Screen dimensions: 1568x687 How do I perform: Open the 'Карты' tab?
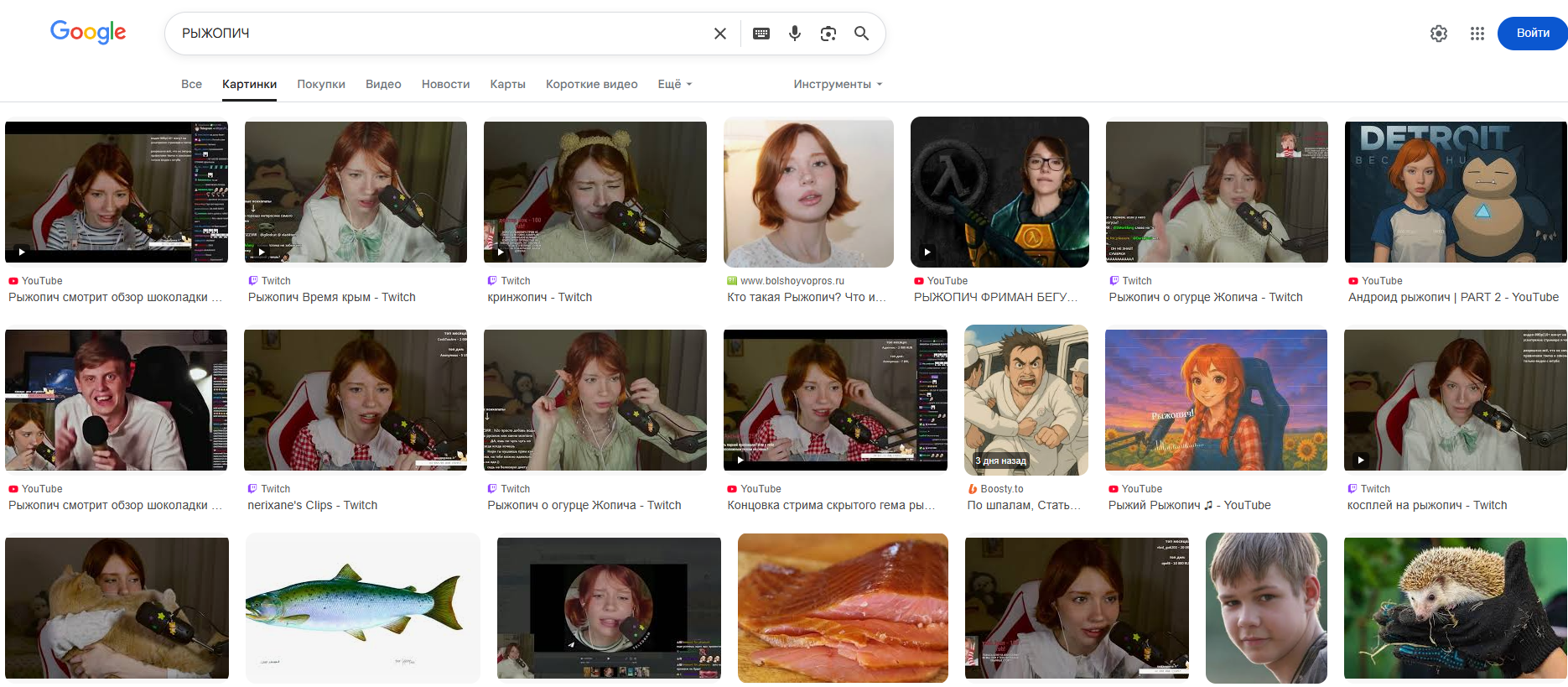point(508,85)
